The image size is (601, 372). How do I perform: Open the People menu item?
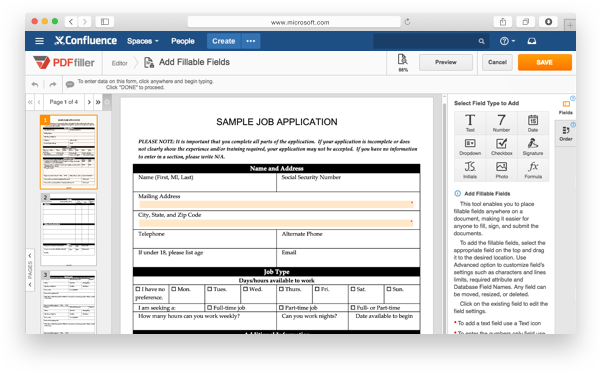click(183, 41)
